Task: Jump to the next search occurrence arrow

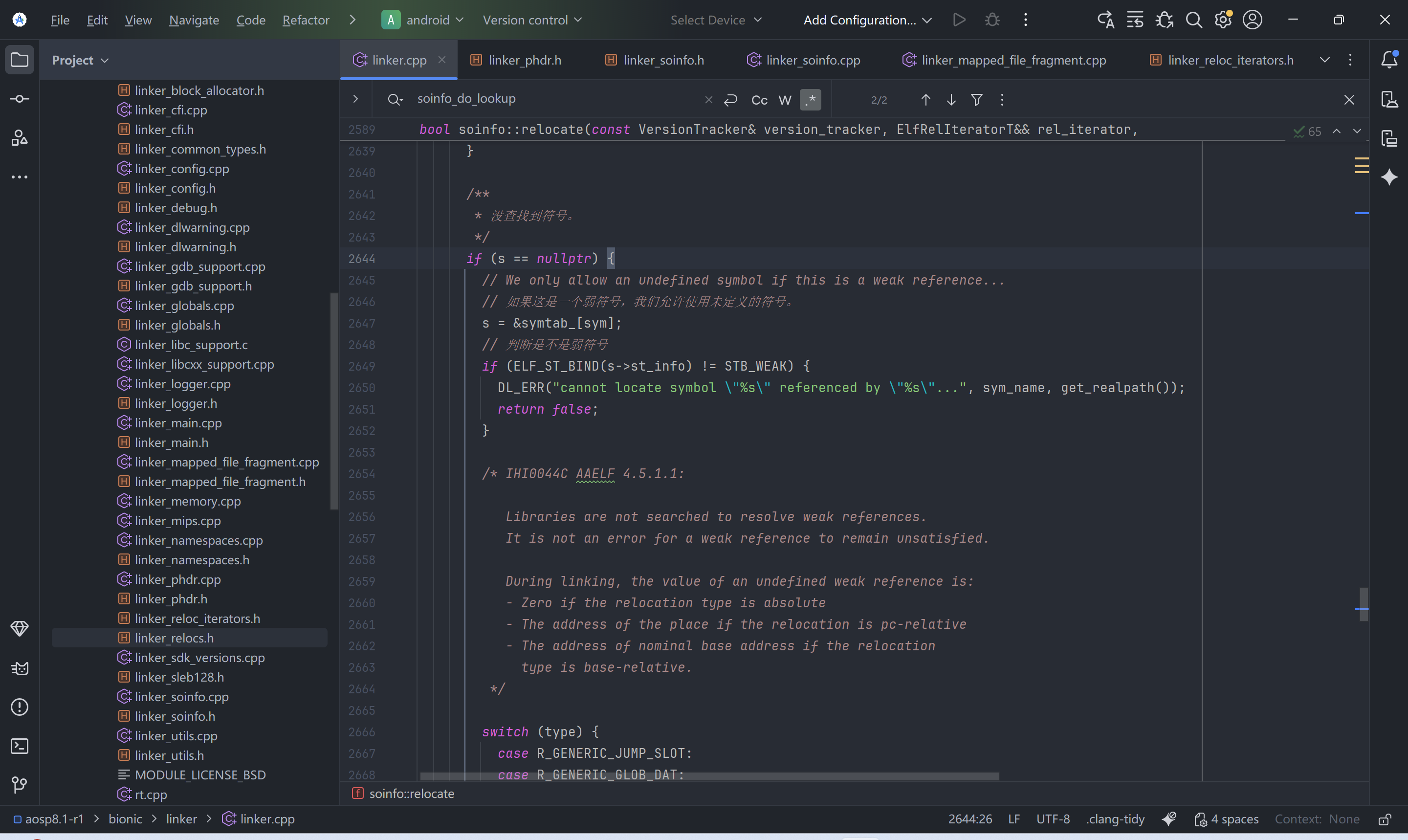Action: (951, 100)
